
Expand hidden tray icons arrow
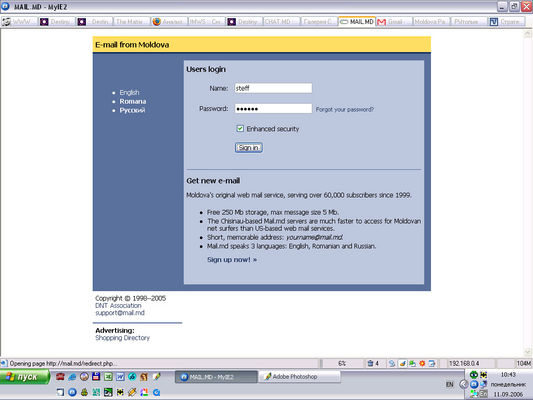464,384
